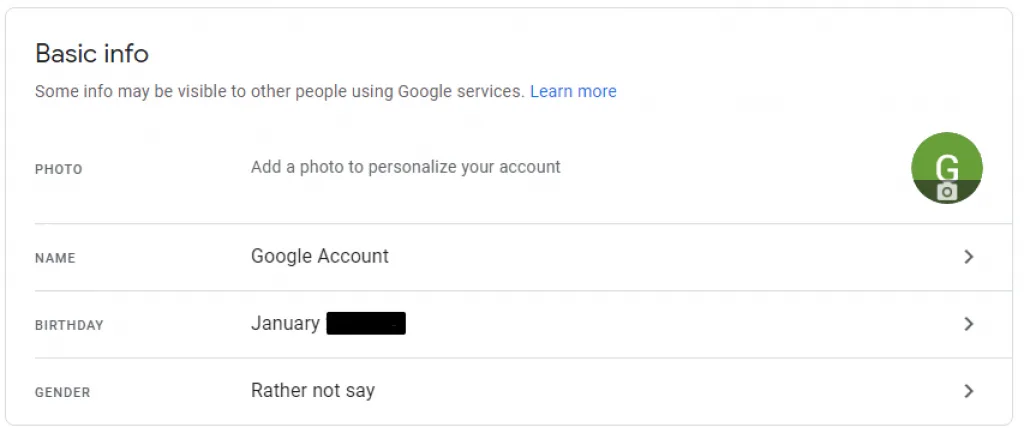Select the Google Account name value
Viewport: 1024px width, 433px height.
click(x=320, y=256)
